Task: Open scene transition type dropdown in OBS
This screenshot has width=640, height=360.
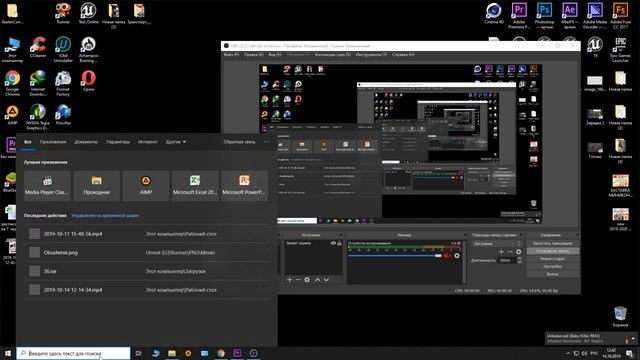Action: click(497, 244)
